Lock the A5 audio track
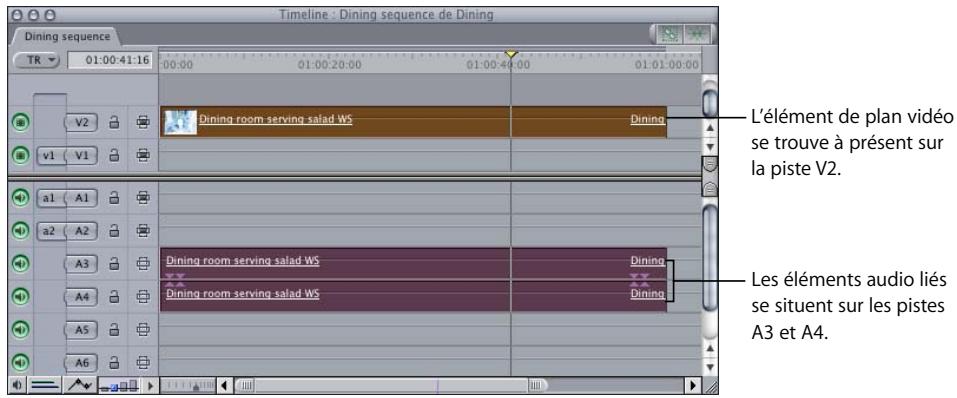 (114, 330)
